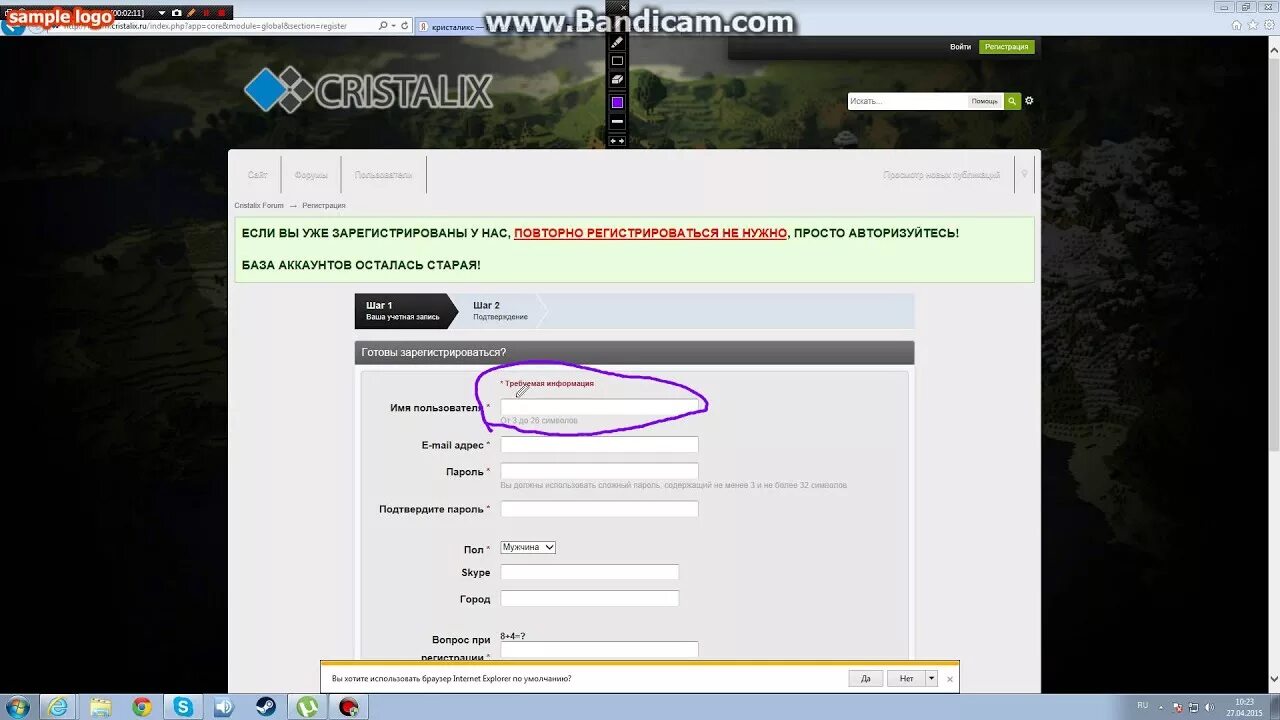Select the eraser tool in Bandicam toolbar
Viewport: 1280px width, 720px height.
(x=617, y=79)
